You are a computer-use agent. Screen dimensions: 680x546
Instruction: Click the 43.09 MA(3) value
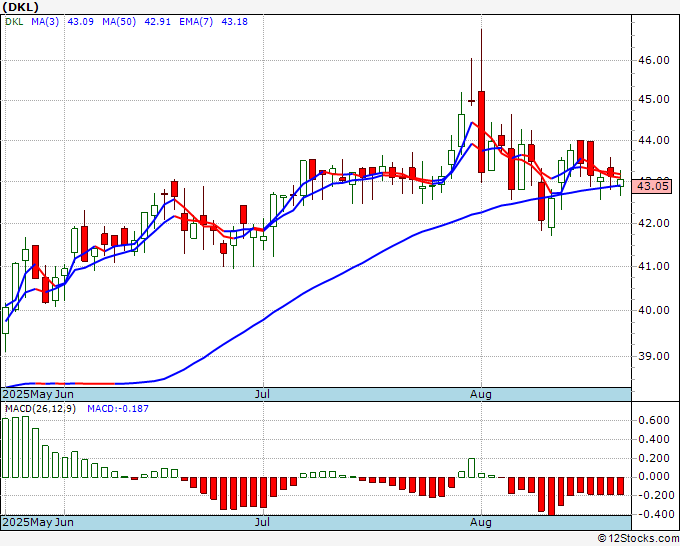pos(81,22)
